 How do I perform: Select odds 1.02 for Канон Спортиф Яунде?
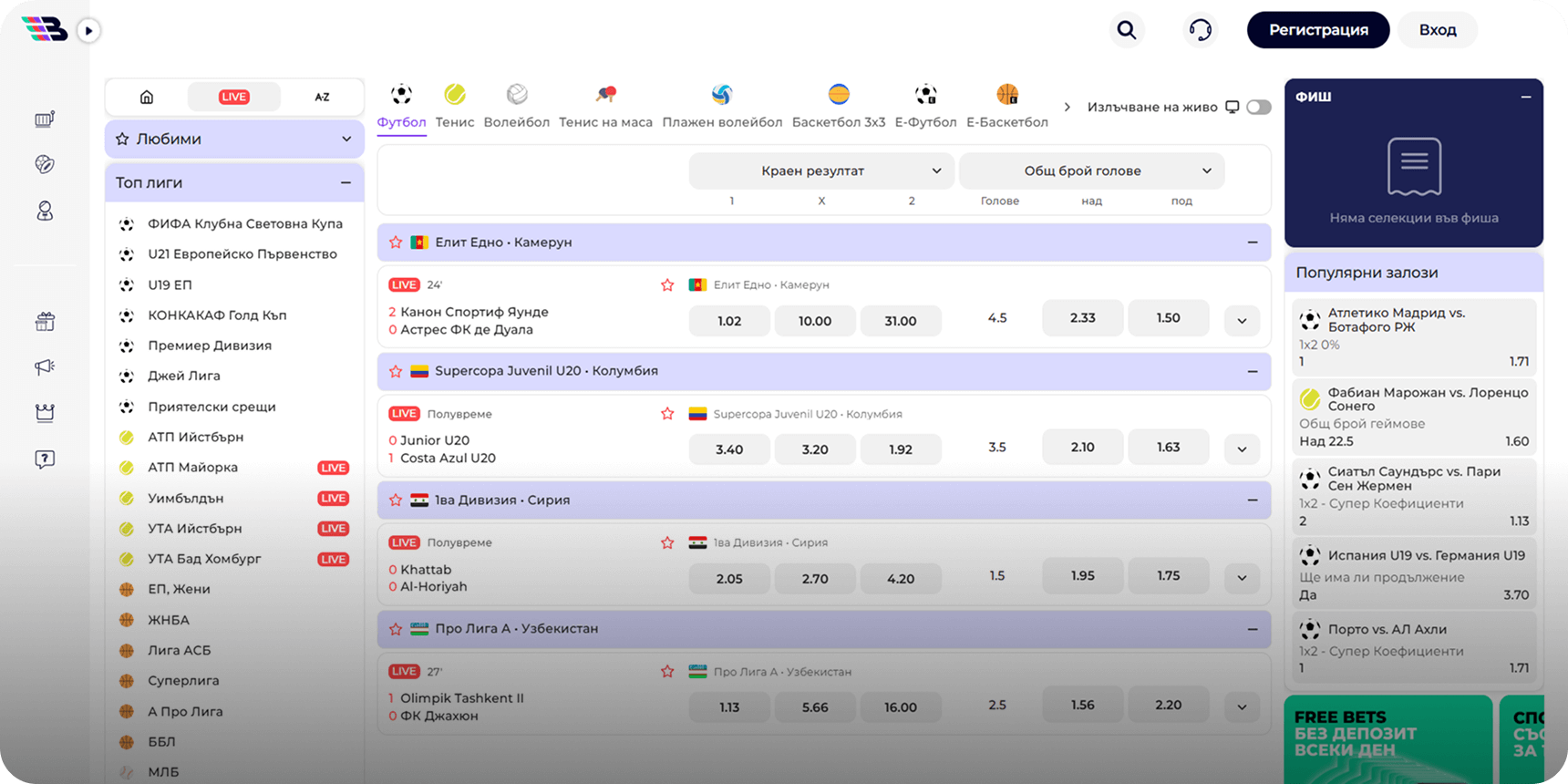729,321
